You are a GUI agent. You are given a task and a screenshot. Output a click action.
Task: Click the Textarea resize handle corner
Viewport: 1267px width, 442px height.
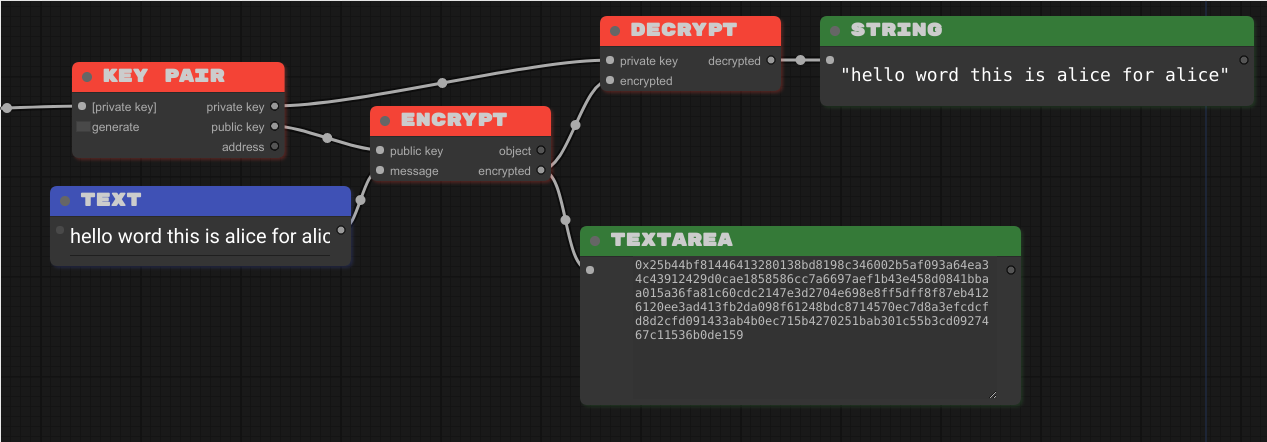click(992, 395)
